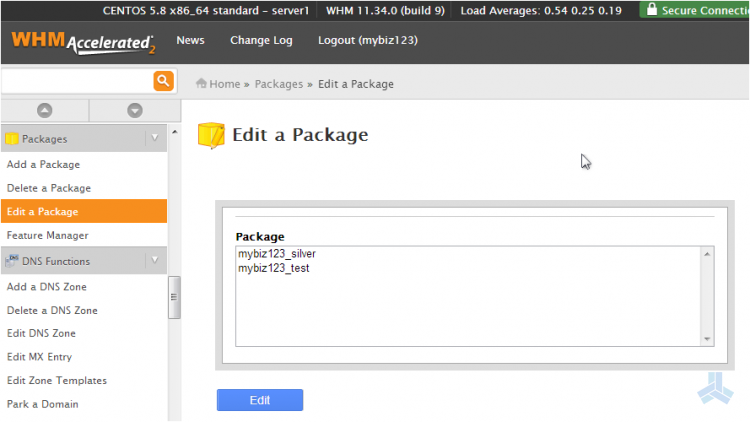Collapse the Packages section arrow
The width and height of the screenshot is (750, 422).
coord(154,139)
